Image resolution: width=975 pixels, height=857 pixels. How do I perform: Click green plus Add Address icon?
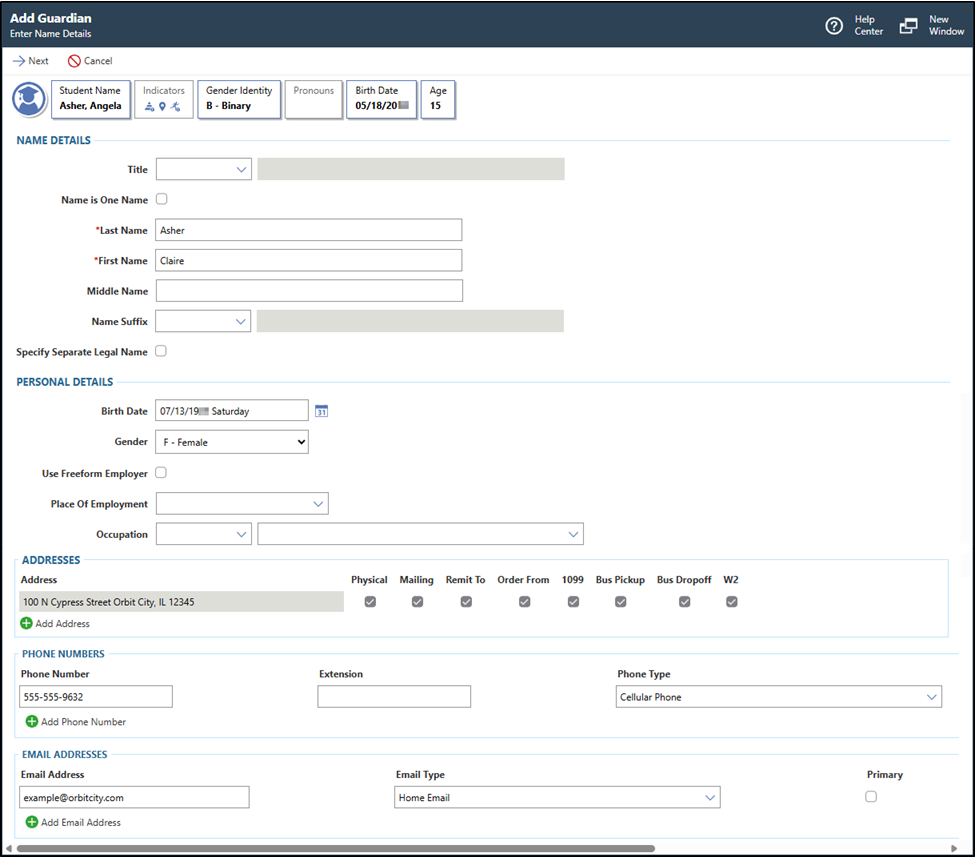[x=26, y=623]
